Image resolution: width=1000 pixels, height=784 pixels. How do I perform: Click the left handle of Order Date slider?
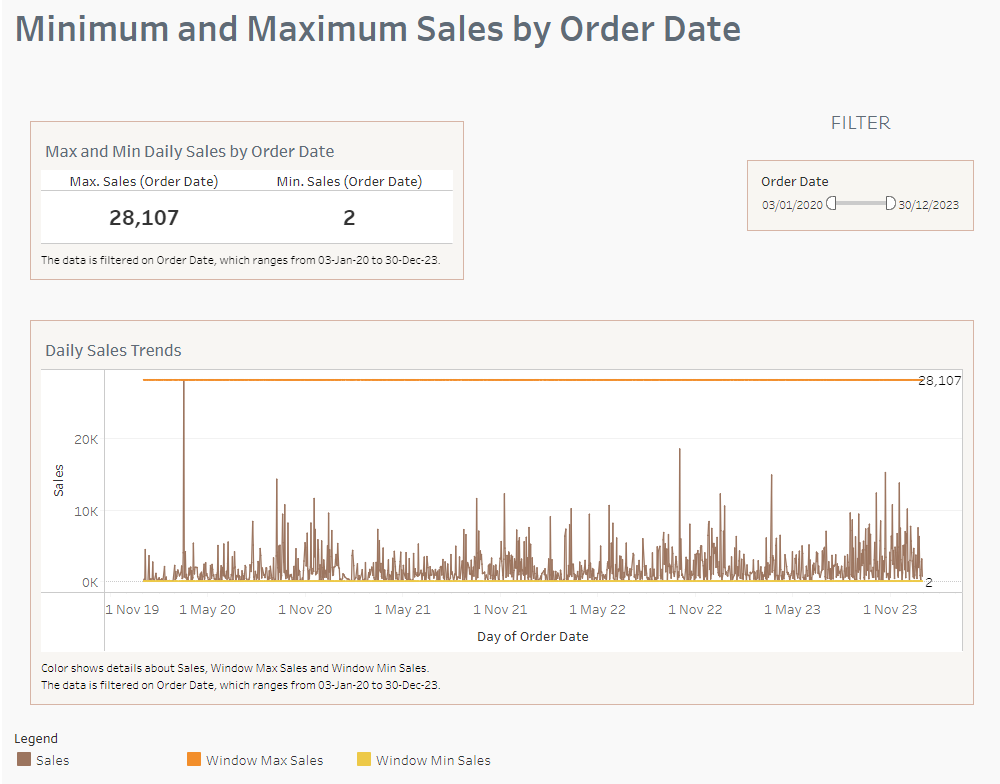pos(831,204)
